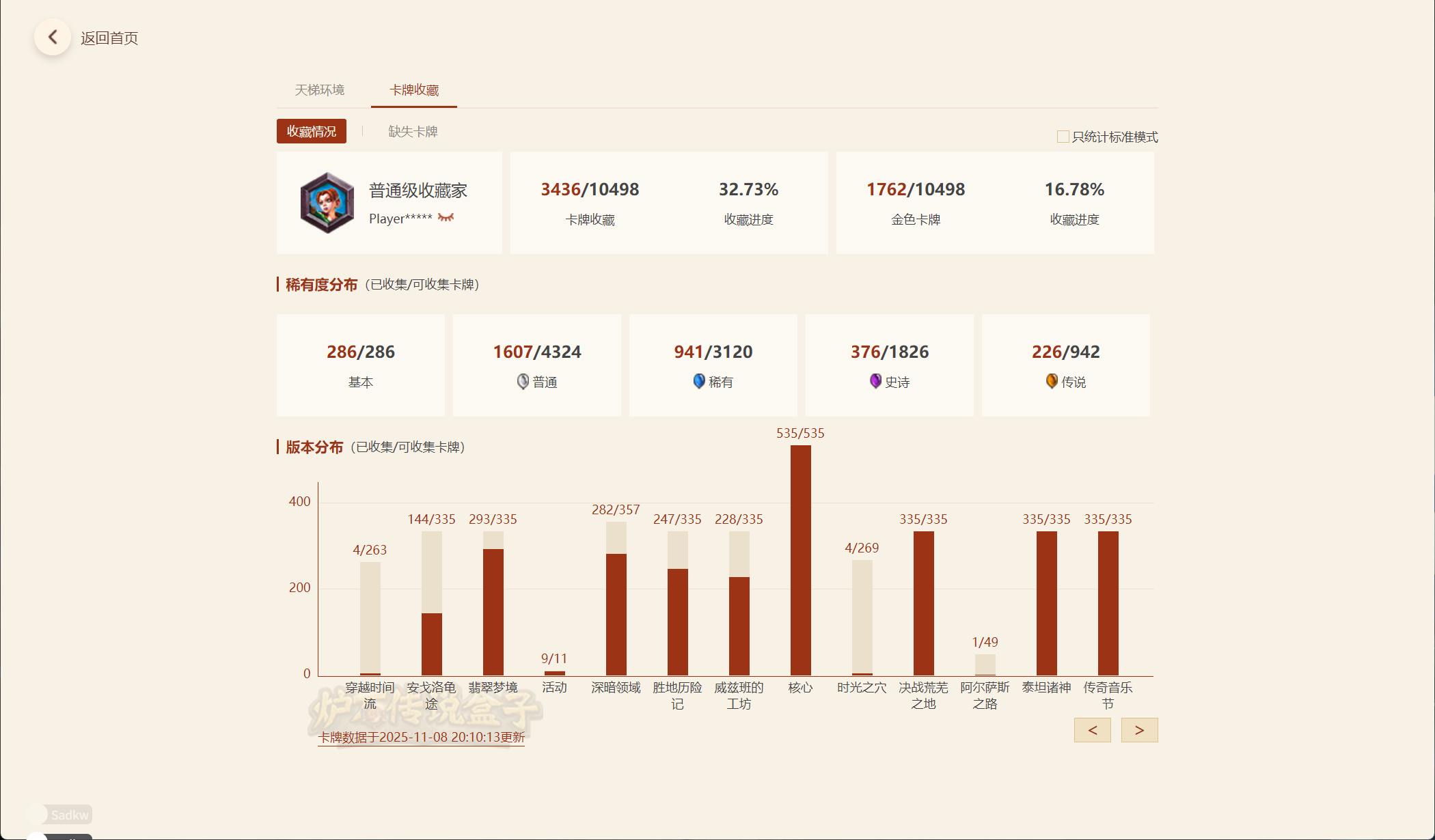The width and height of the screenshot is (1435, 840).
Task: Click the orange legendary gem icon
Action: [1052, 381]
